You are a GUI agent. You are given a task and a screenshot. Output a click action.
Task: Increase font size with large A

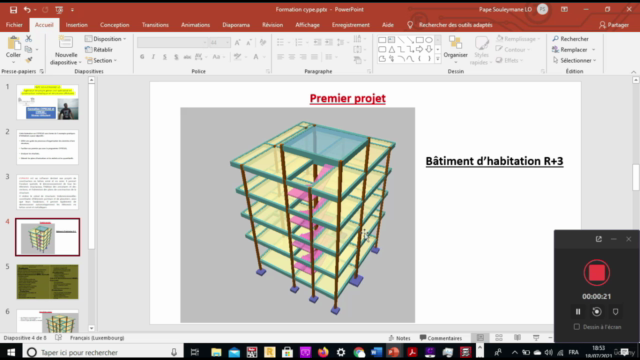click(238, 42)
